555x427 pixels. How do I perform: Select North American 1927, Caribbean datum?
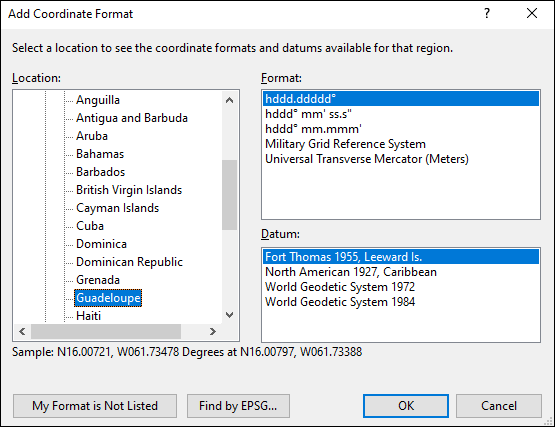click(x=401, y=272)
